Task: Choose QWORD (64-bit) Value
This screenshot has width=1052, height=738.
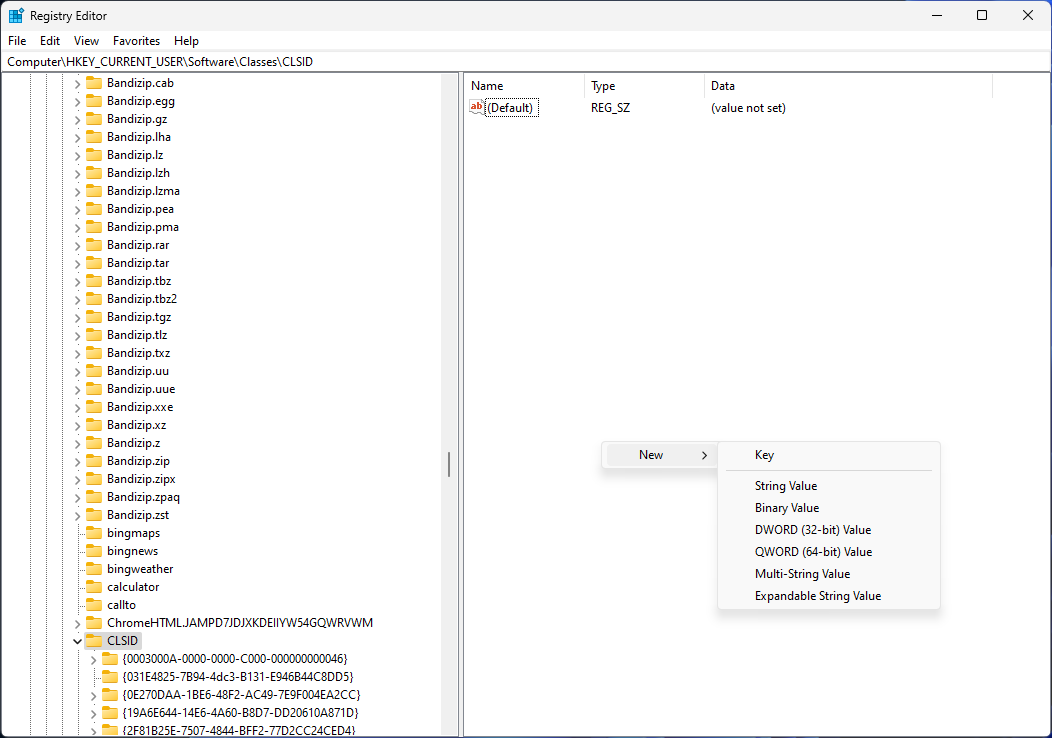Action: tap(829, 552)
